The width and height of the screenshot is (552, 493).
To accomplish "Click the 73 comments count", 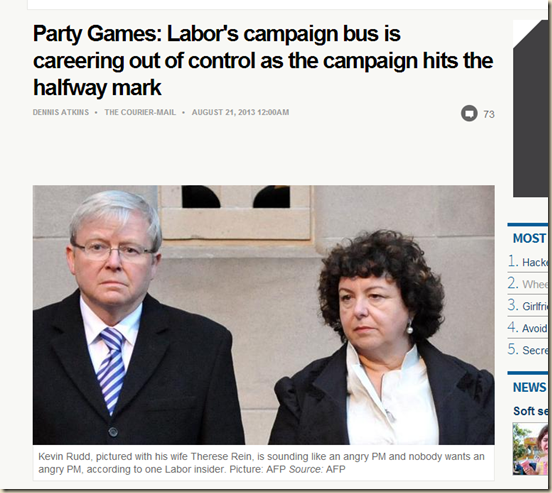I will 489,114.
